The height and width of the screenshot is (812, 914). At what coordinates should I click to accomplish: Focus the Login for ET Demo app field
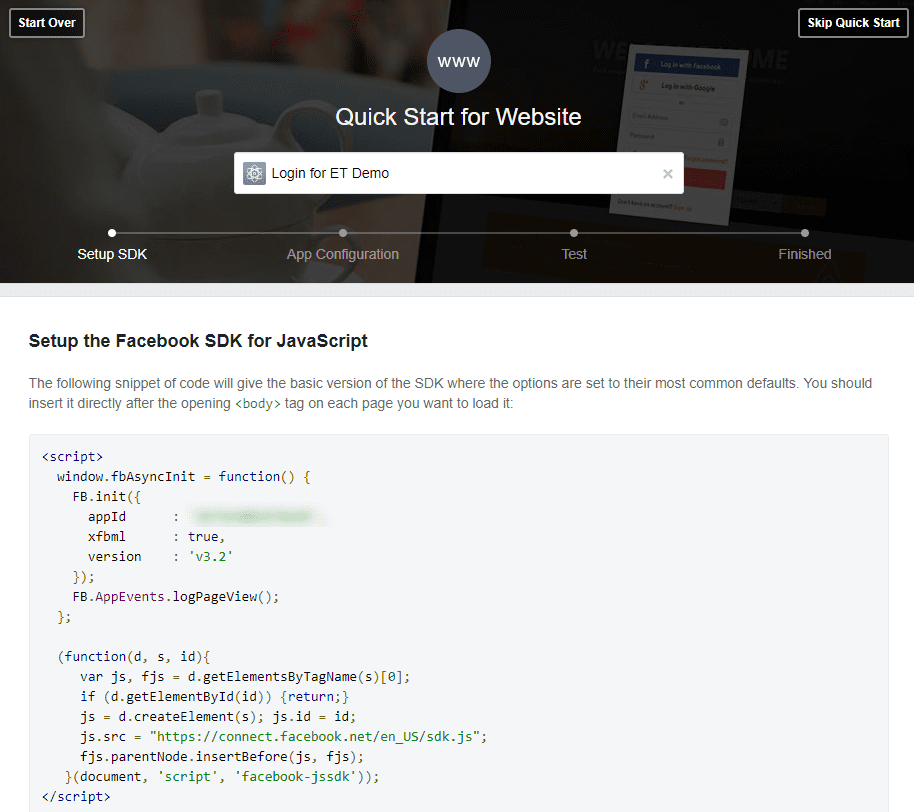tap(450, 173)
